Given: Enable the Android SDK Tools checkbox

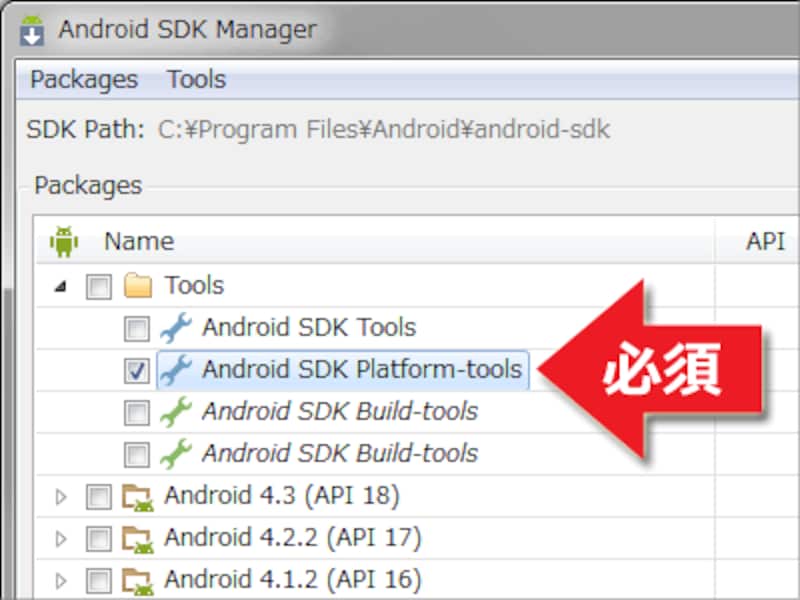Looking at the screenshot, I should point(139,327).
